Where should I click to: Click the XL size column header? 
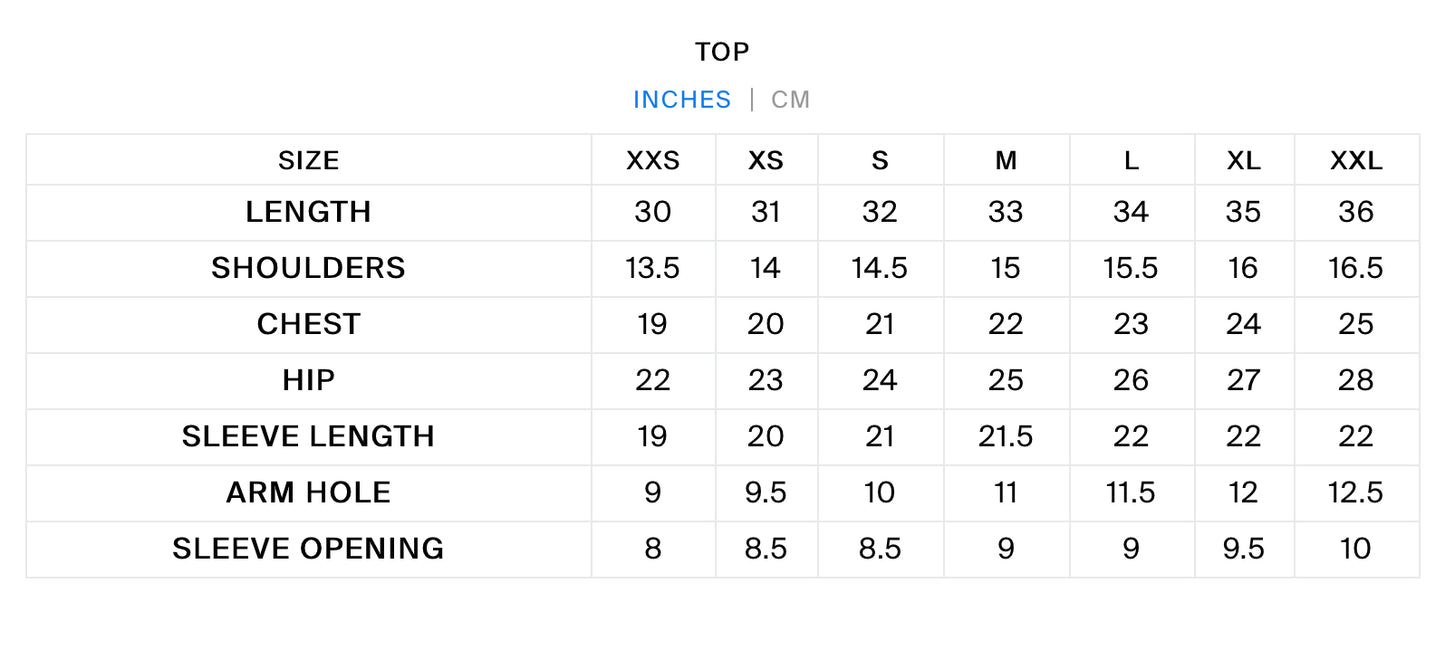1244,161
